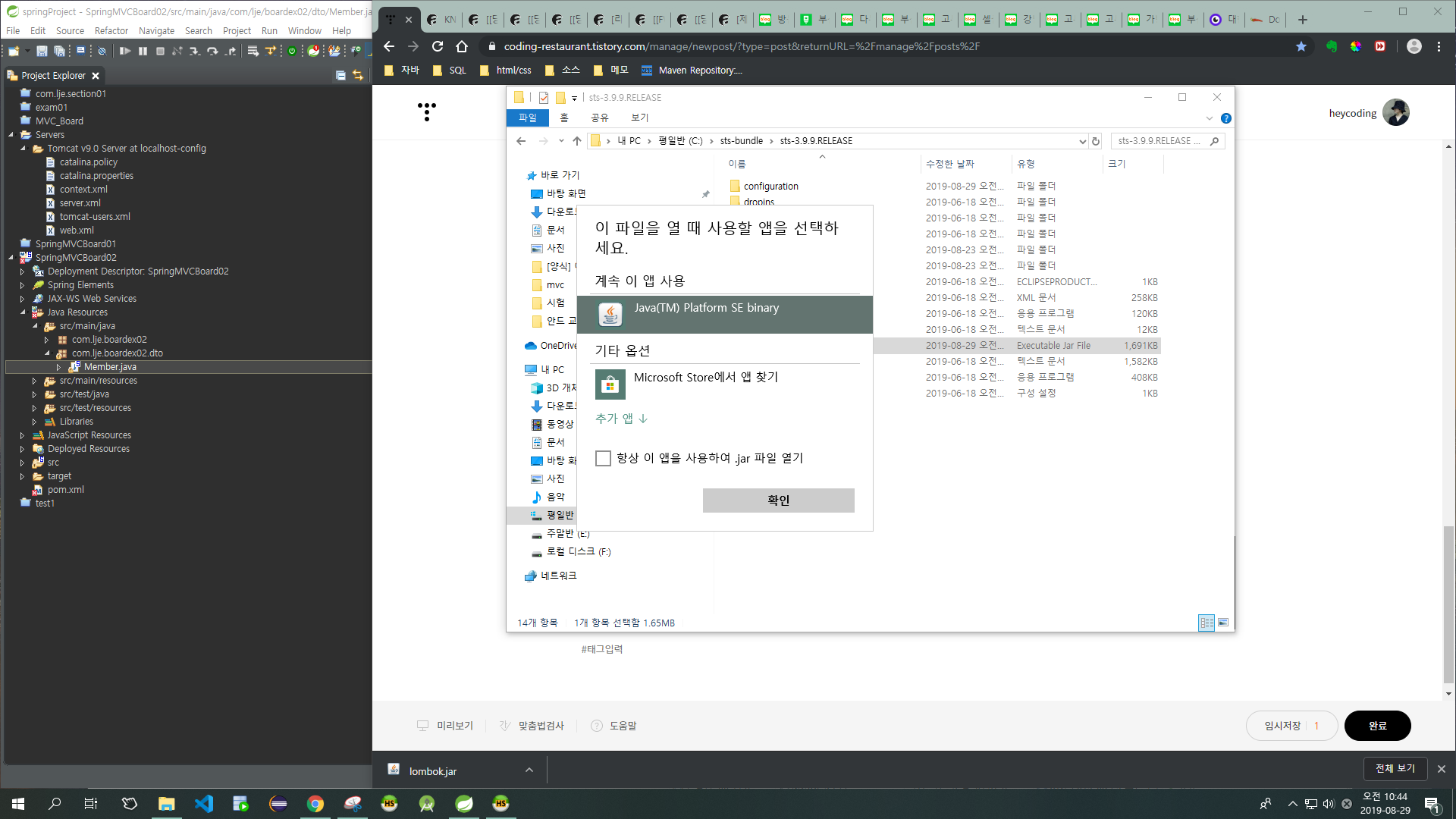Click Skip All Breakpoints icon
The image size is (1456, 819).
[x=102, y=51]
